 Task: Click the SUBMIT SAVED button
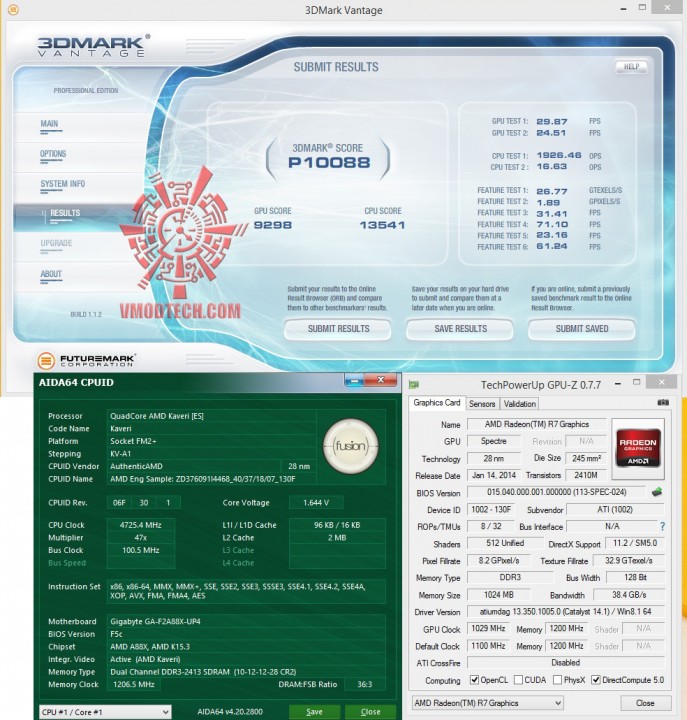582,329
